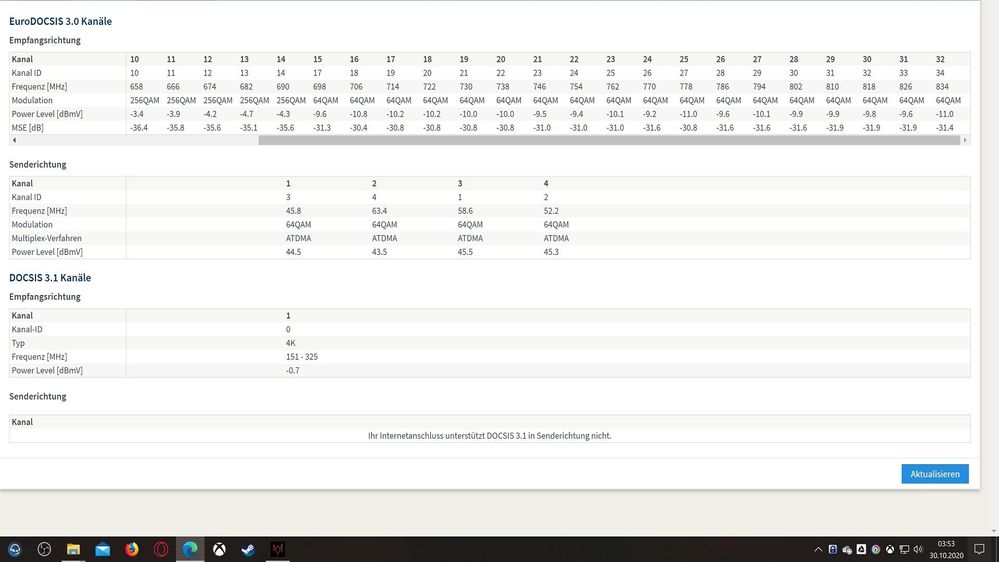Click the 151 - 325 frequency range
The image size is (999, 562).
click(302, 357)
